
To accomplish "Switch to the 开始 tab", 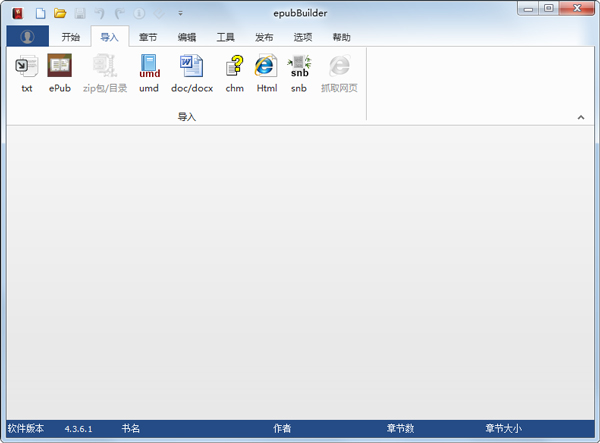I will click(70, 37).
